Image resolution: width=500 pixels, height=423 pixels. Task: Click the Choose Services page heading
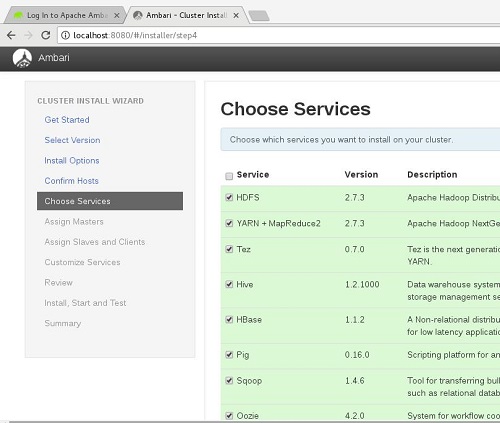(296, 109)
